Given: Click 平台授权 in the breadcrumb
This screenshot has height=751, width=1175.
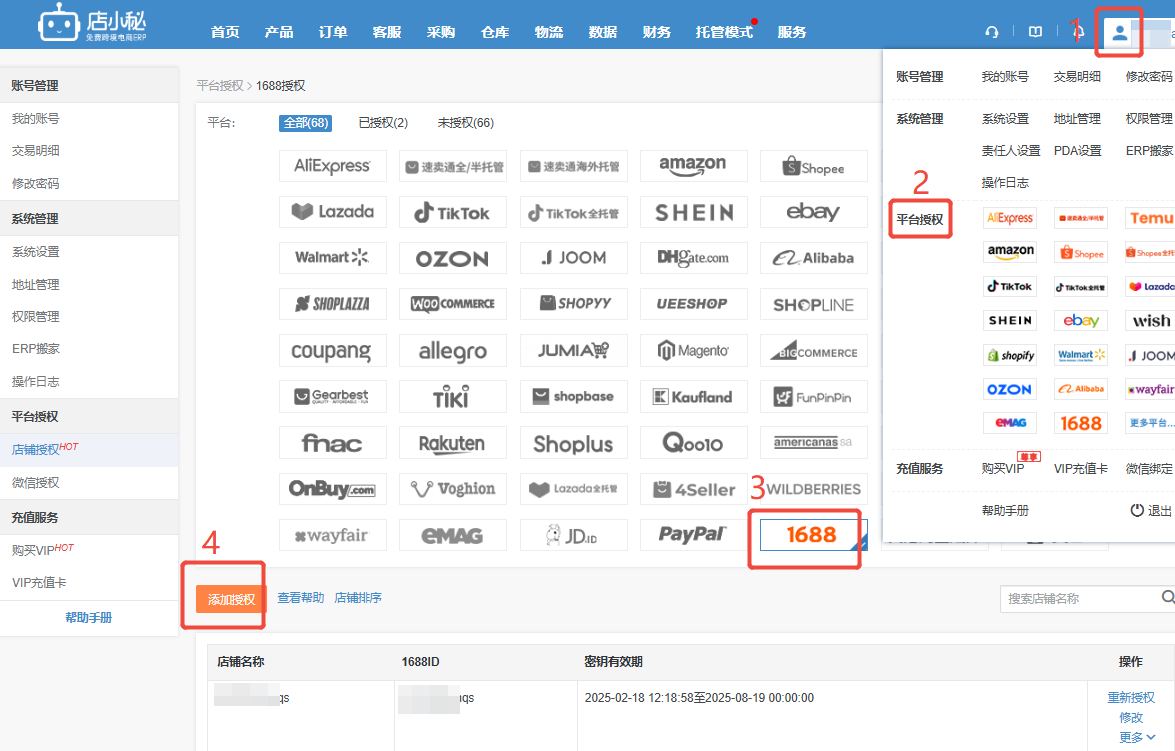Looking at the screenshot, I should tap(220, 85).
